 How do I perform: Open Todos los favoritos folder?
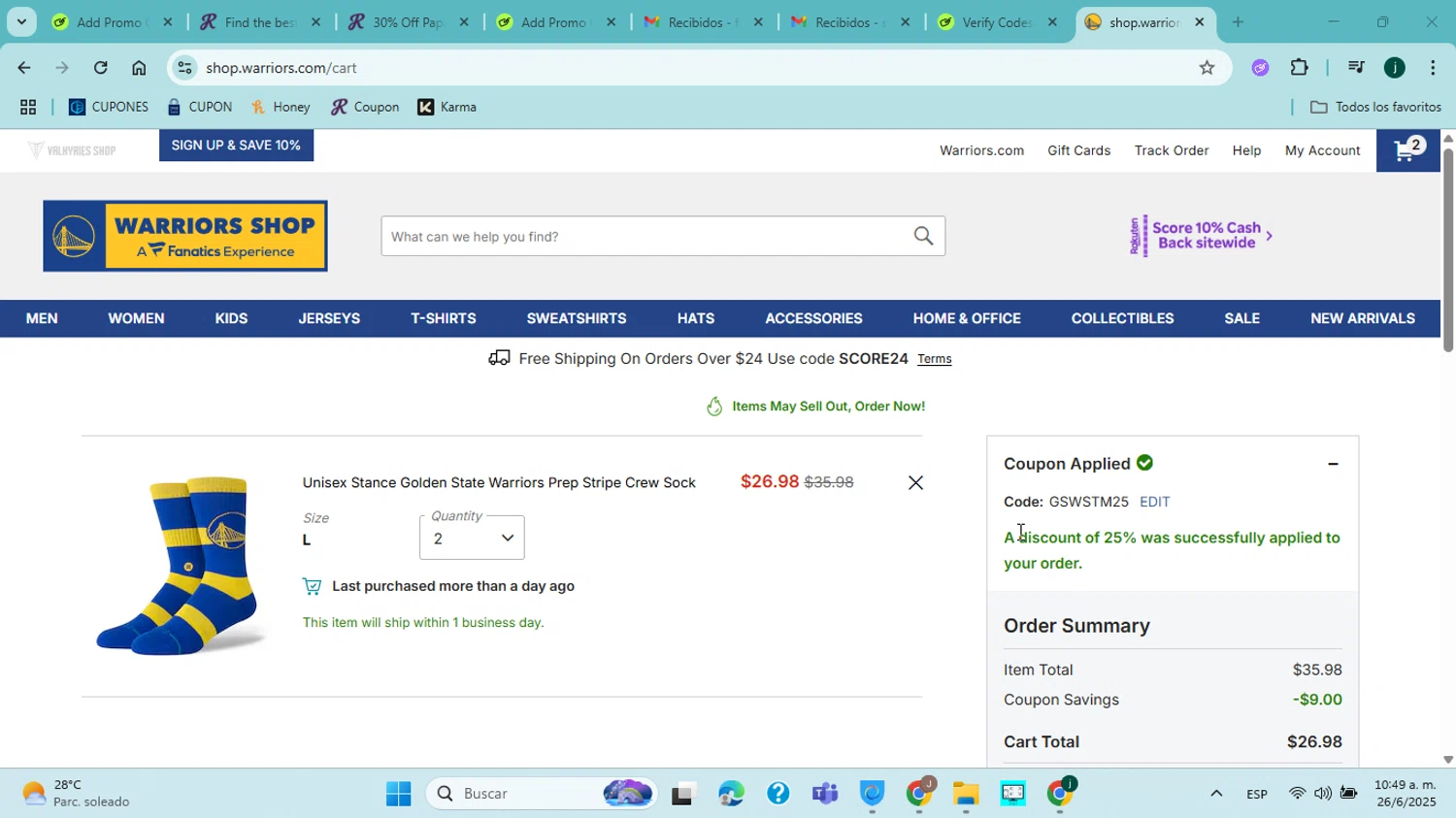click(x=1375, y=107)
